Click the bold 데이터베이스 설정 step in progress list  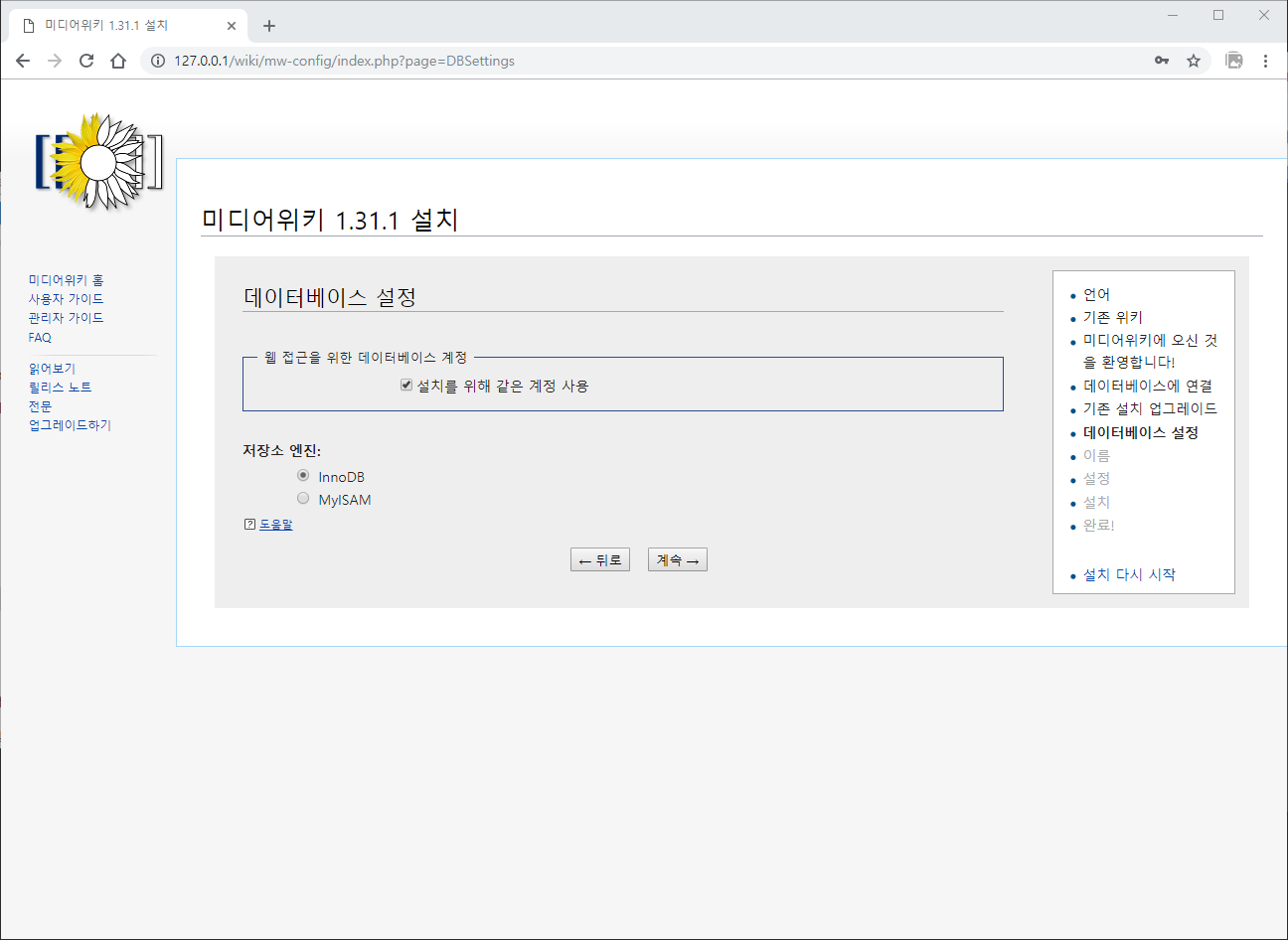[x=1141, y=432]
